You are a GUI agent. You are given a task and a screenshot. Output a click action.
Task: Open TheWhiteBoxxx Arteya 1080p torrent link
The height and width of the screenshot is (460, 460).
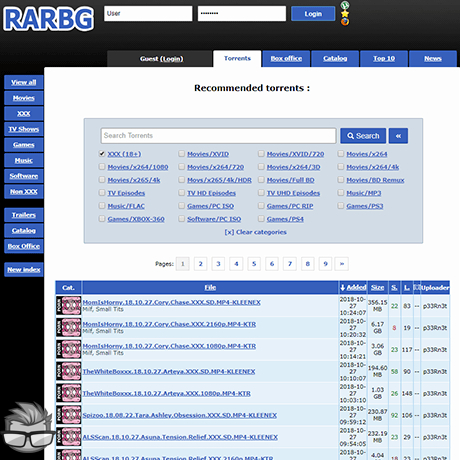pyautogui.click(x=167, y=393)
